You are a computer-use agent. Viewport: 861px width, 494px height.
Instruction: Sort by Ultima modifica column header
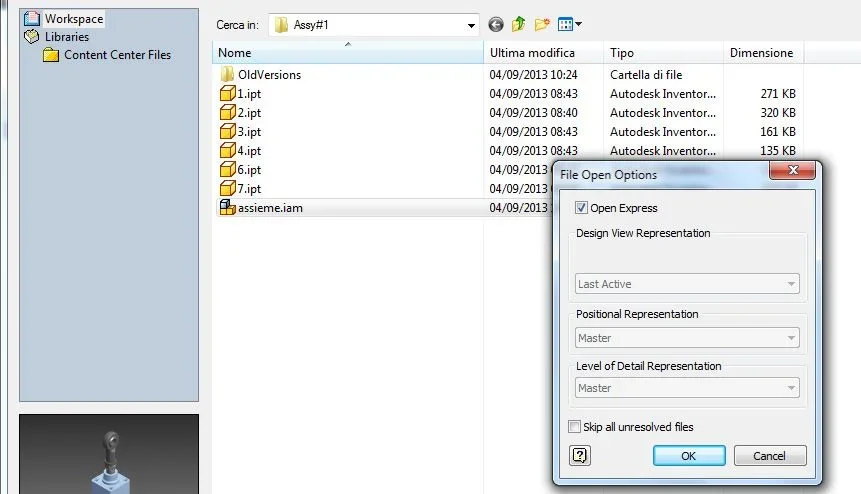(543, 53)
